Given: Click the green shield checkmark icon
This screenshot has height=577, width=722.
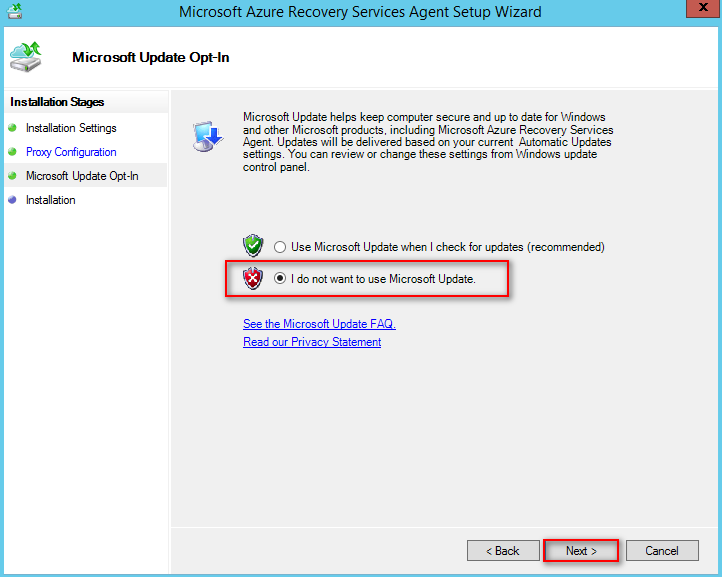Looking at the screenshot, I should (x=253, y=246).
